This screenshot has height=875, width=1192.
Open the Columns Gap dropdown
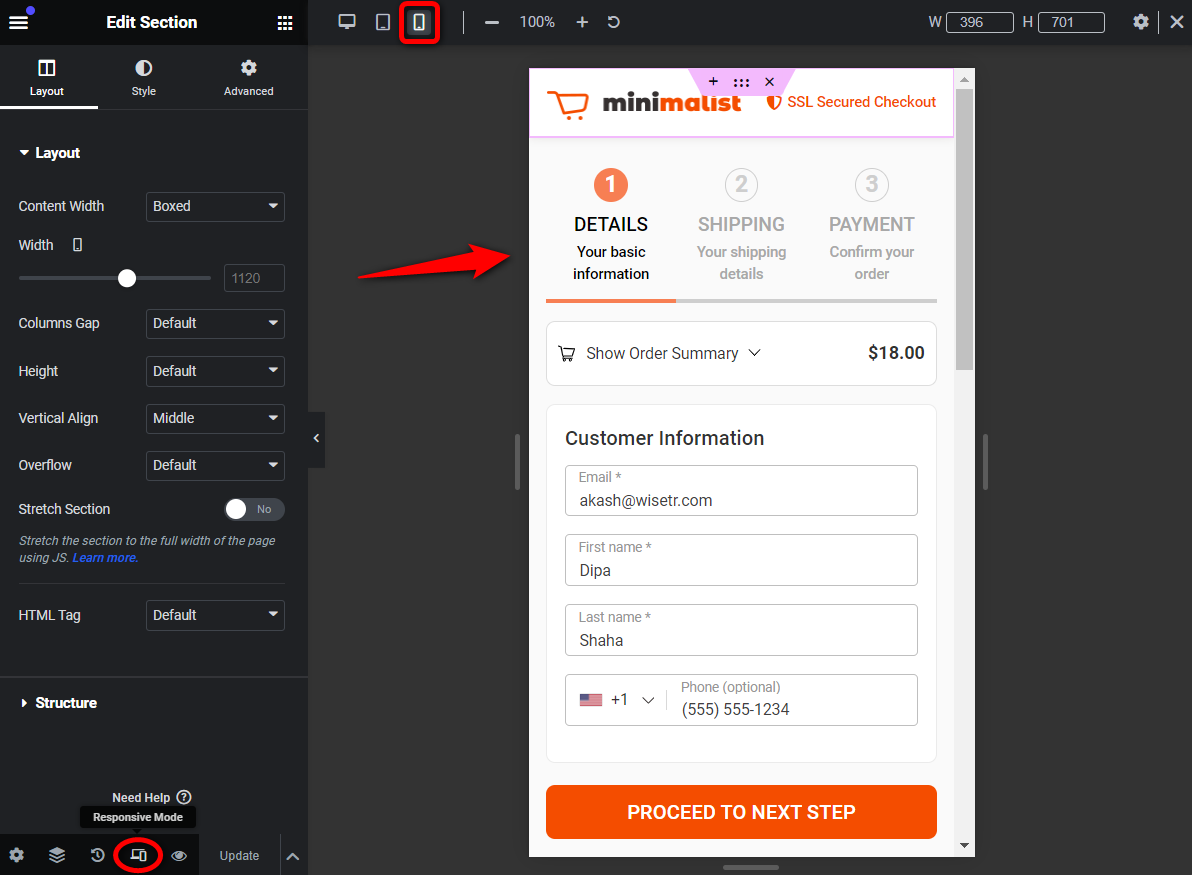(x=215, y=323)
